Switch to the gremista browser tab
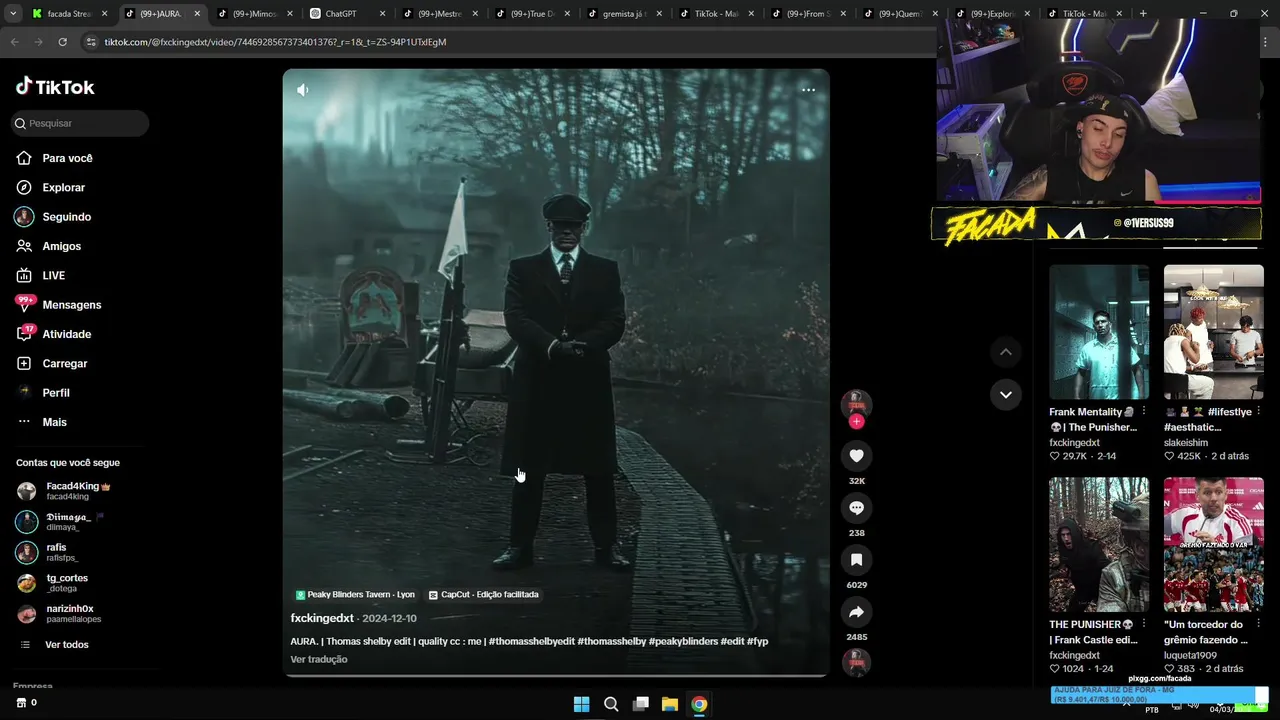This screenshot has height=720, width=1280. [x=623, y=14]
